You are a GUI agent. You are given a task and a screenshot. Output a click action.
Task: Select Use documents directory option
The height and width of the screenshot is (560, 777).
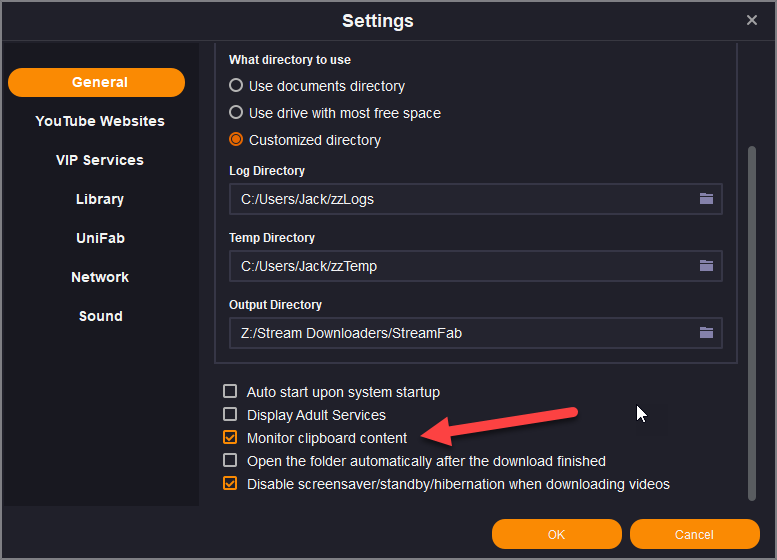pyautogui.click(x=236, y=86)
